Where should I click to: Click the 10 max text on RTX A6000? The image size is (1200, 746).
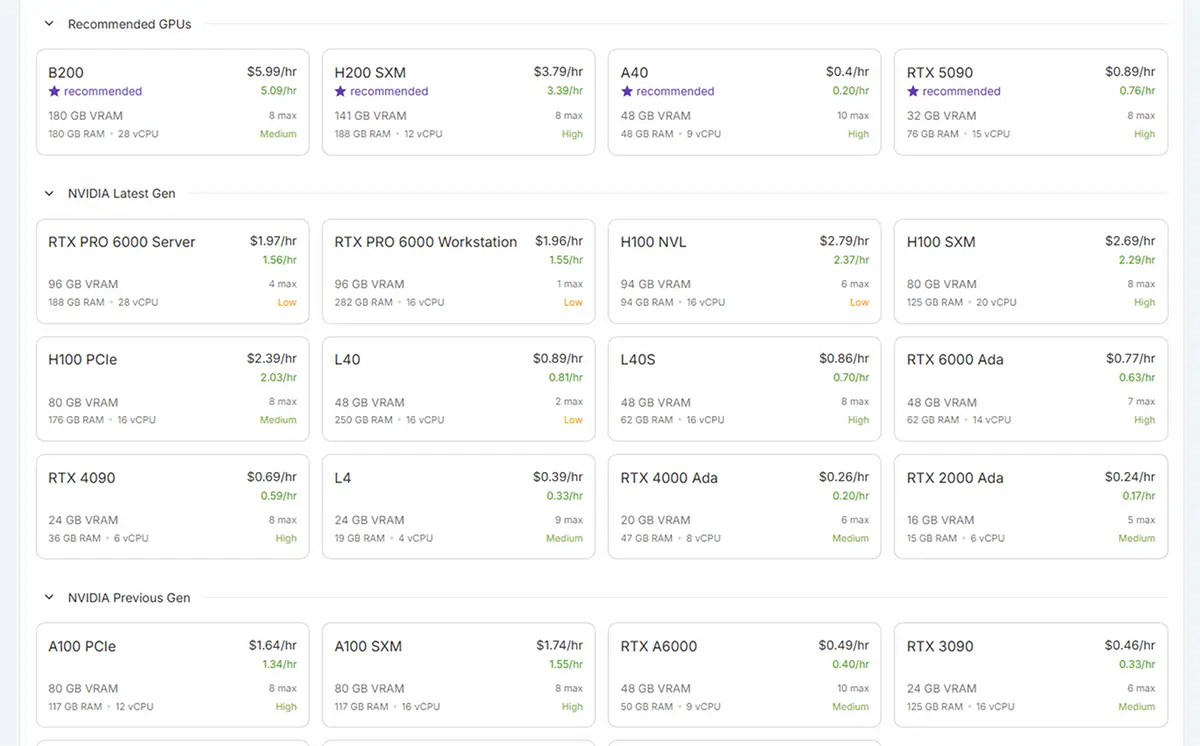click(853, 688)
